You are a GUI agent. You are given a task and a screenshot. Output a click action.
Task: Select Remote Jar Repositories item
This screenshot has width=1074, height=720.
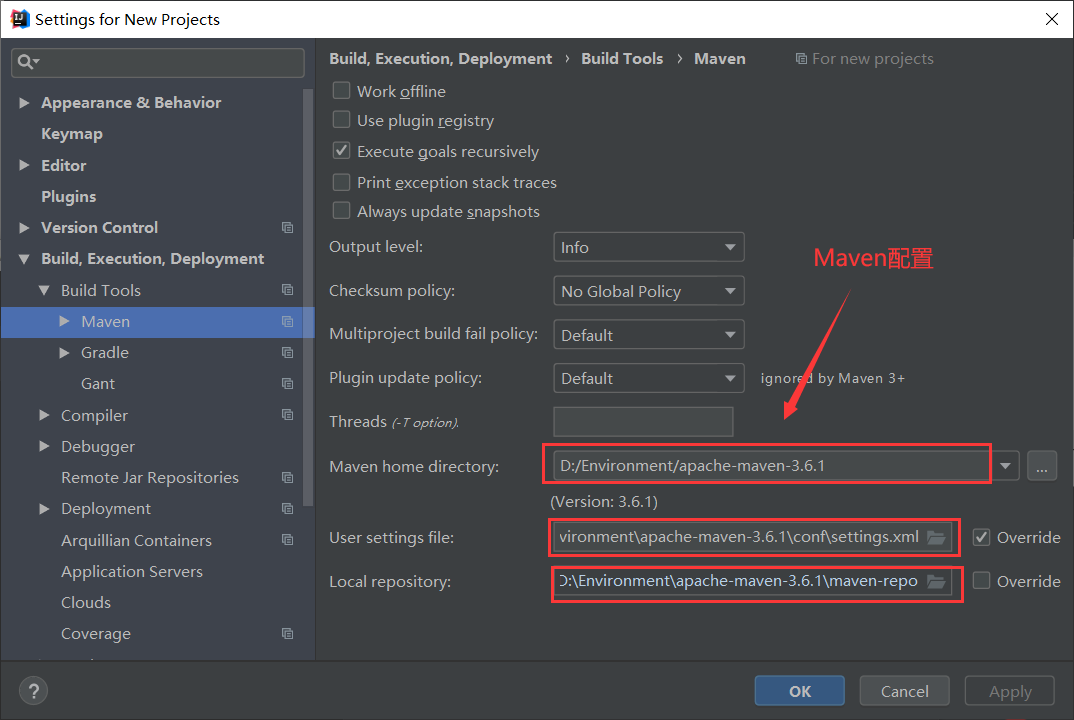[x=150, y=477]
